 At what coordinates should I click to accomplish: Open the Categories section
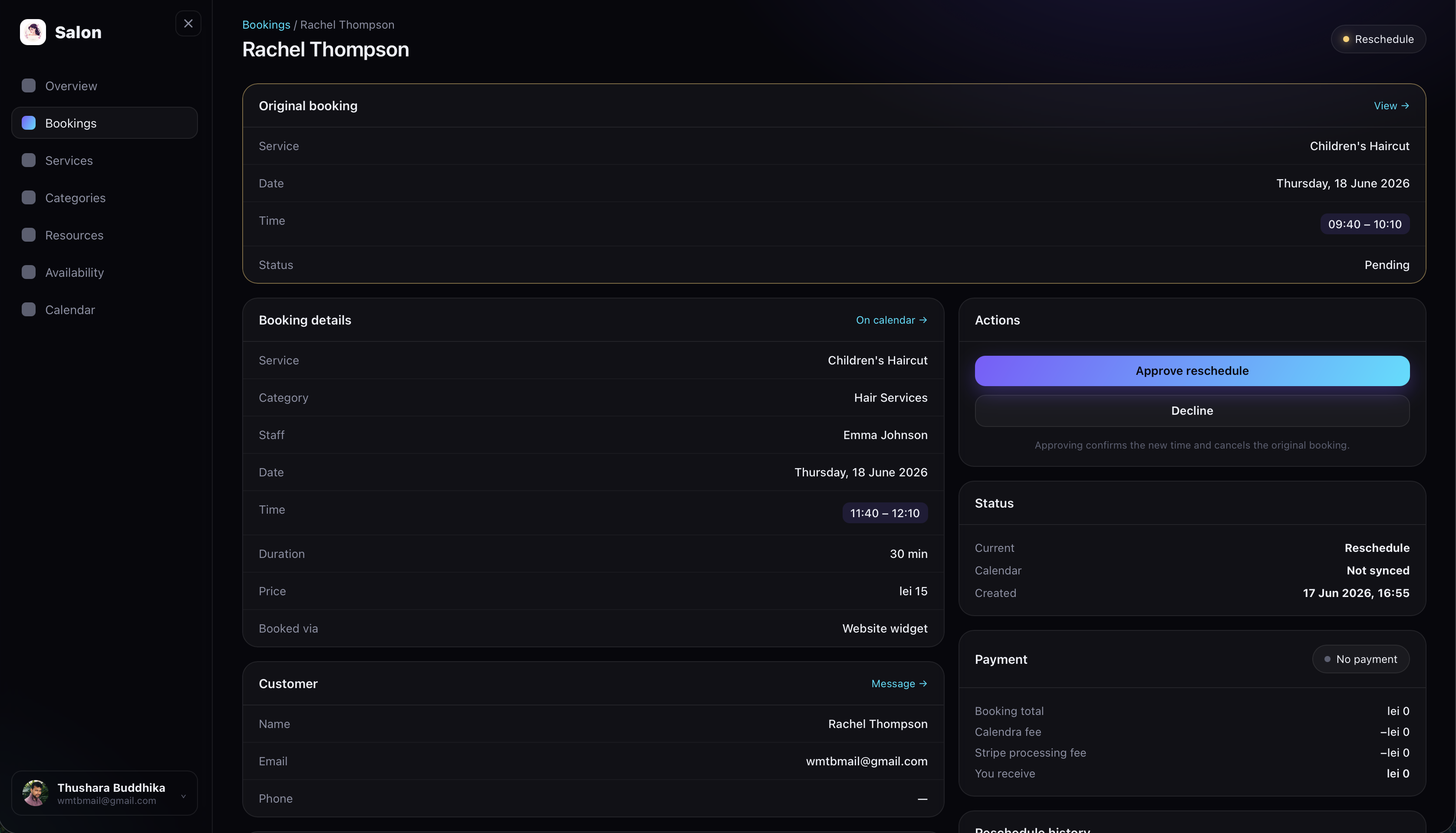104,197
